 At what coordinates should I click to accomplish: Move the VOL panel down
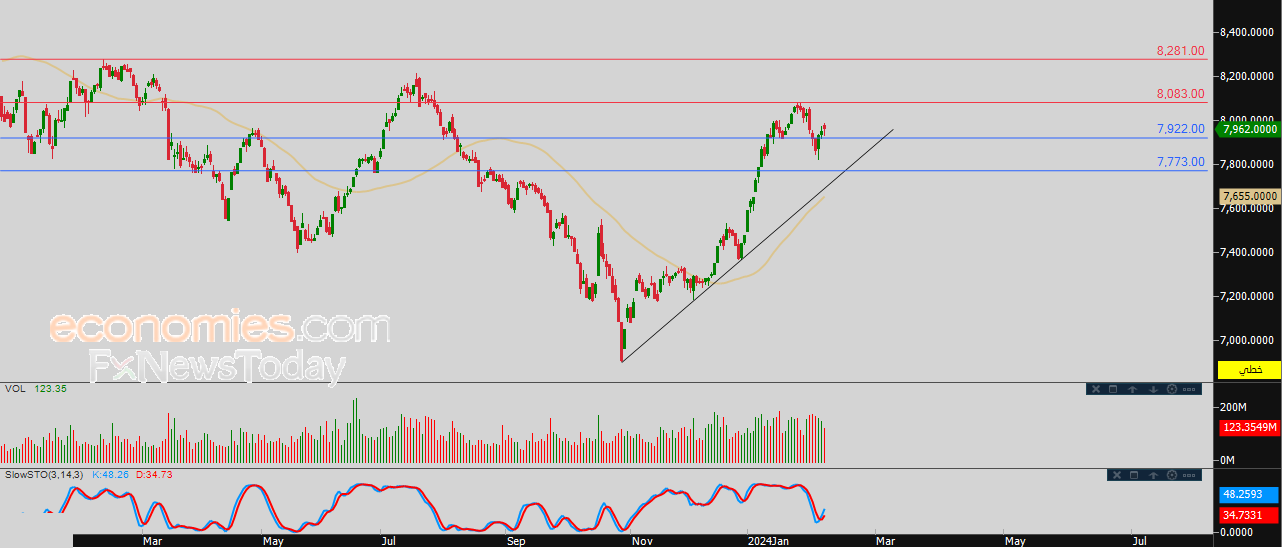[x=1153, y=389]
